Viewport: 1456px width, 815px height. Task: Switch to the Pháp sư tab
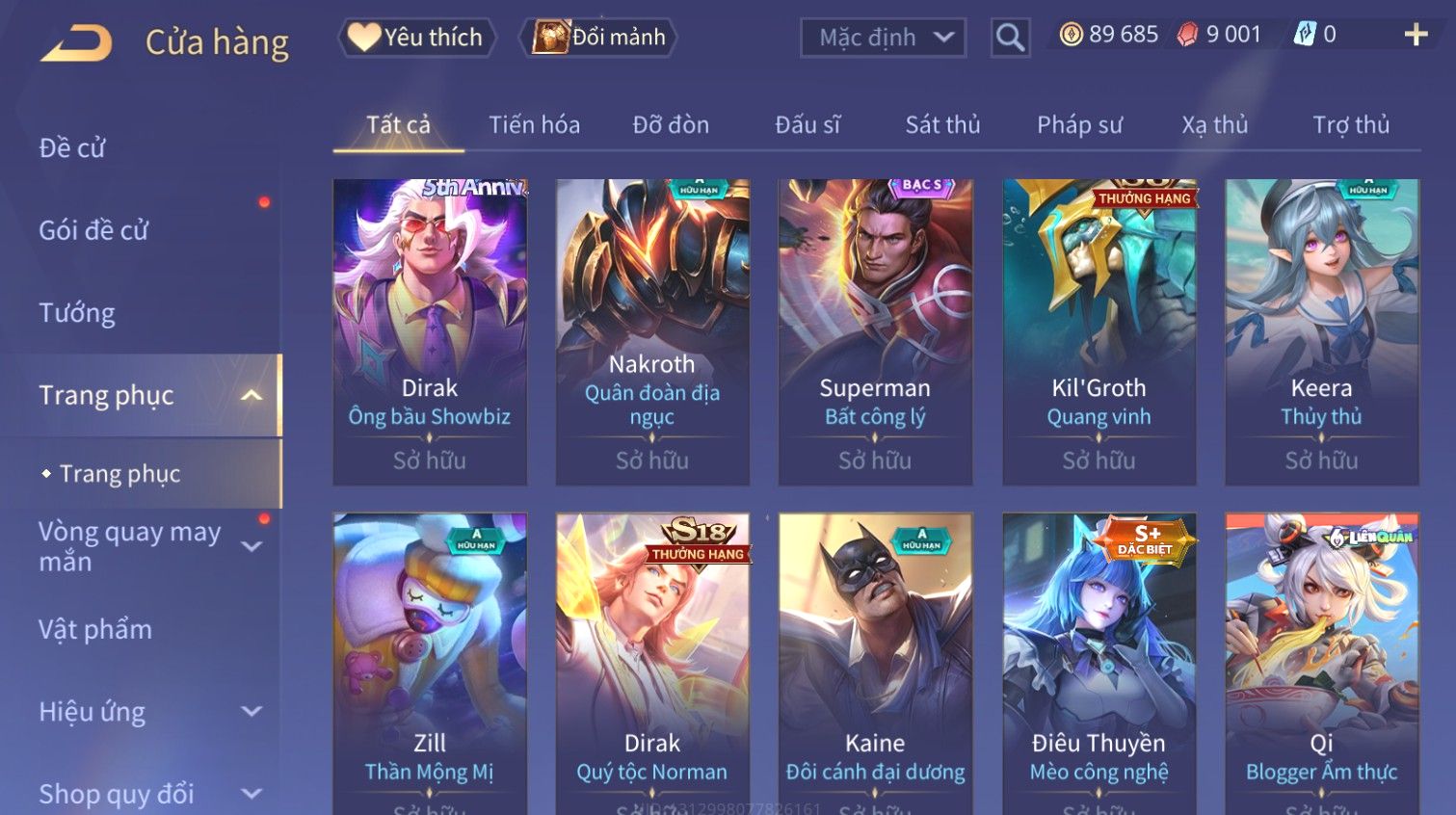click(1079, 125)
